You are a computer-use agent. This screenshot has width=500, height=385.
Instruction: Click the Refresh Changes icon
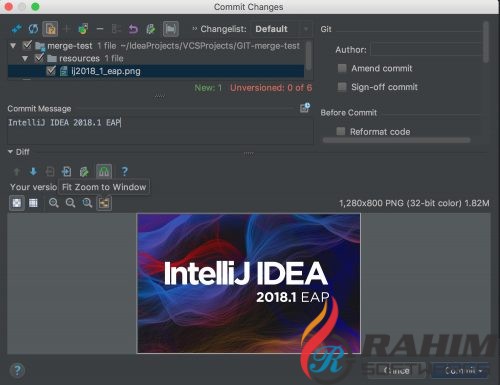(33, 29)
